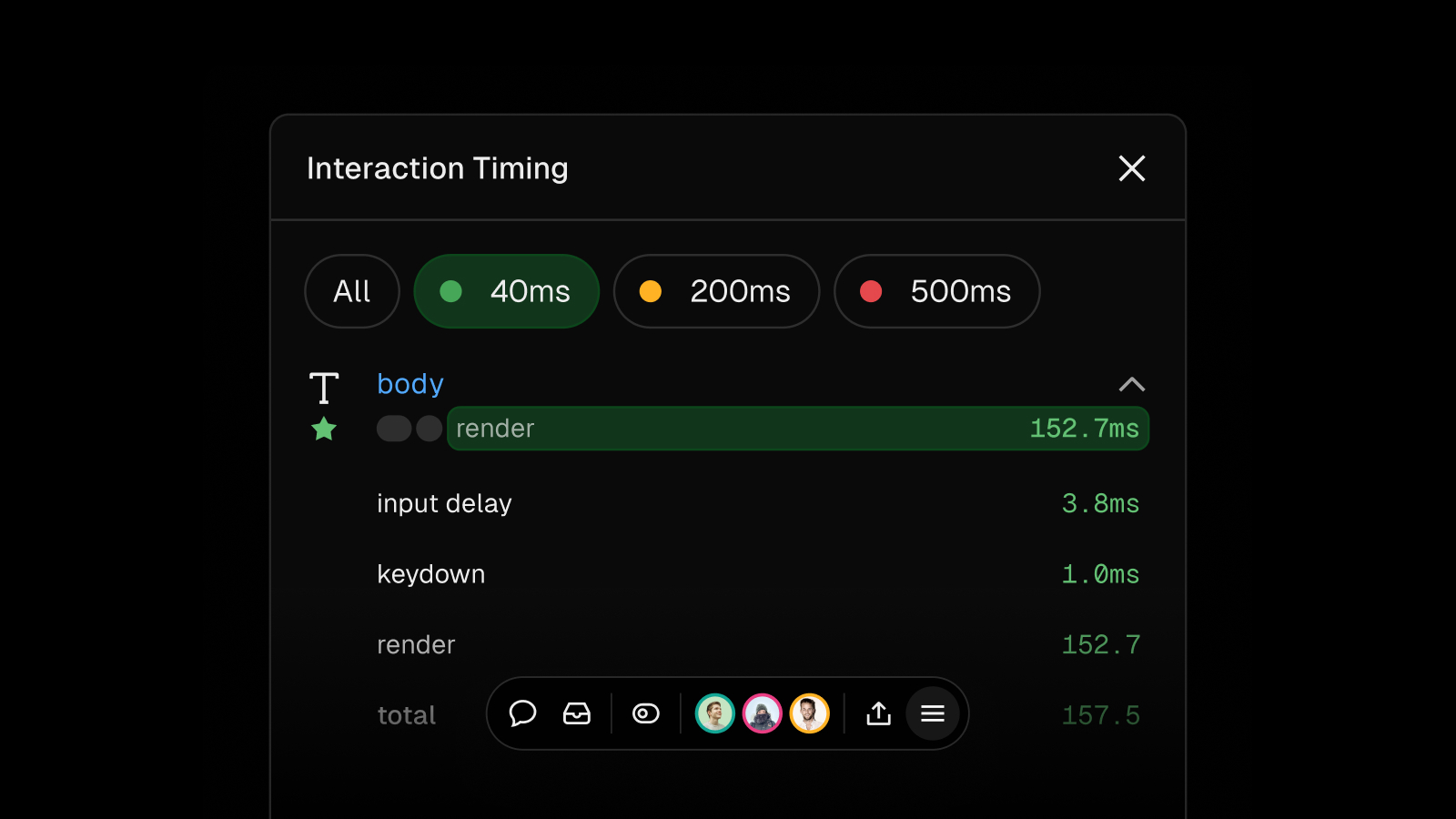Image resolution: width=1456 pixels, height=819 pixels.
Task: Select the 500ms filter pill
Action: [935, 291]
